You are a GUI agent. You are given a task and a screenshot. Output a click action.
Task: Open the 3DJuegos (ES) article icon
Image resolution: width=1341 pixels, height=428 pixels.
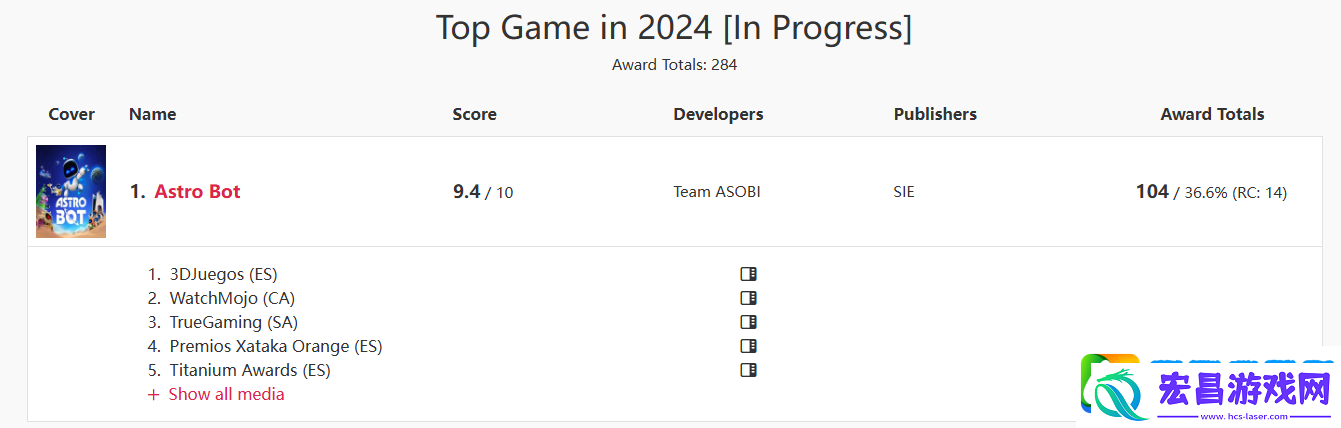[x=748, y=274]
